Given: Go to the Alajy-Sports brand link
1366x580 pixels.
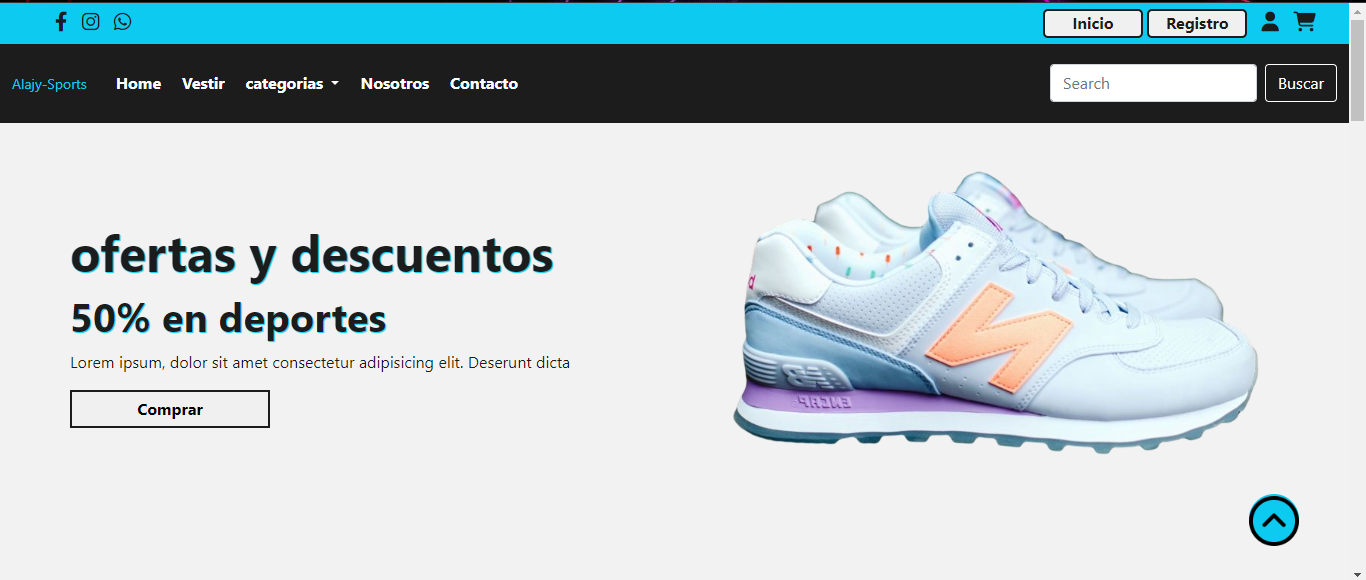Looking at the screenshot, I should 49,84.
